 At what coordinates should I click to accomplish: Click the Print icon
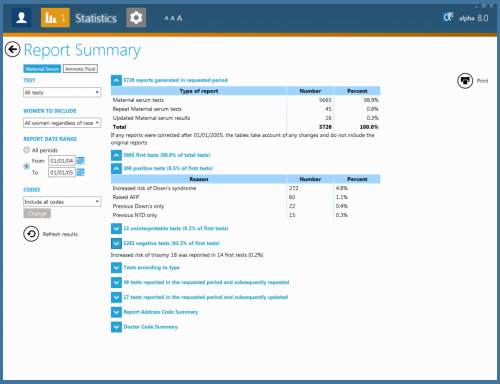click(465, 81)
